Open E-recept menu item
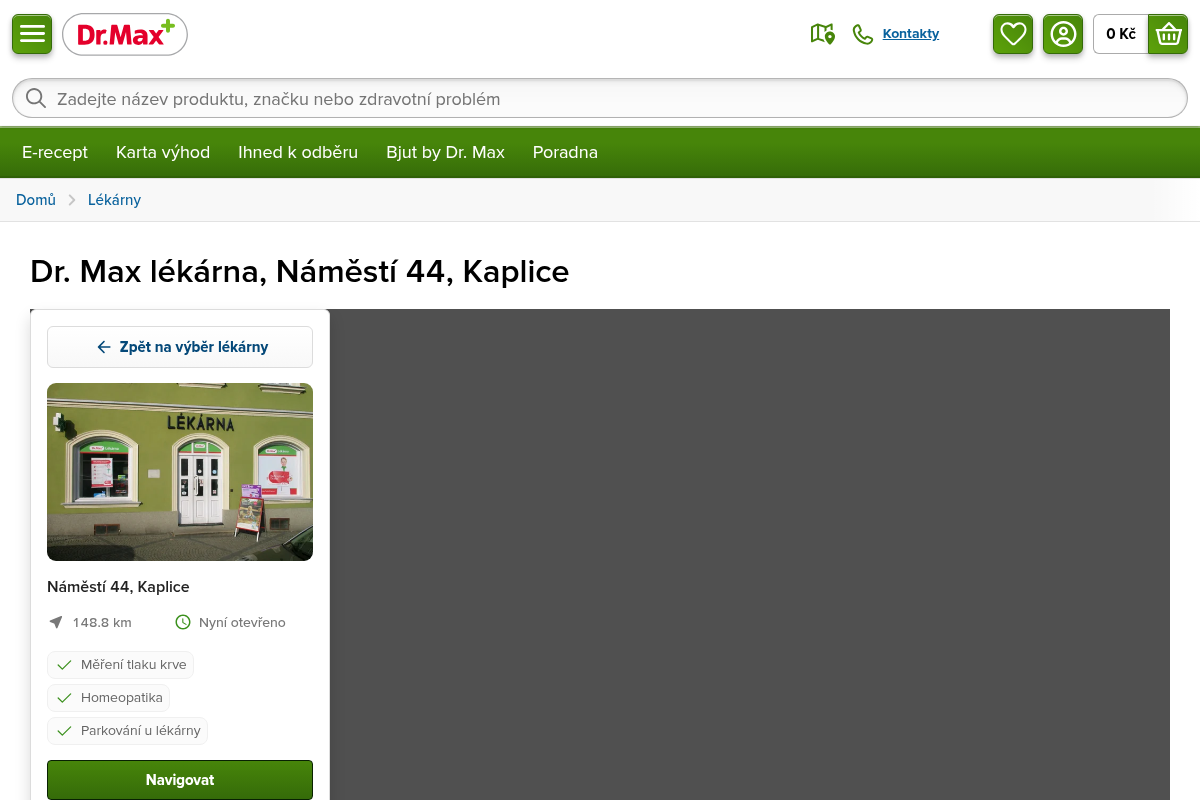This screenshot has width=1200, height=800. 55,152
